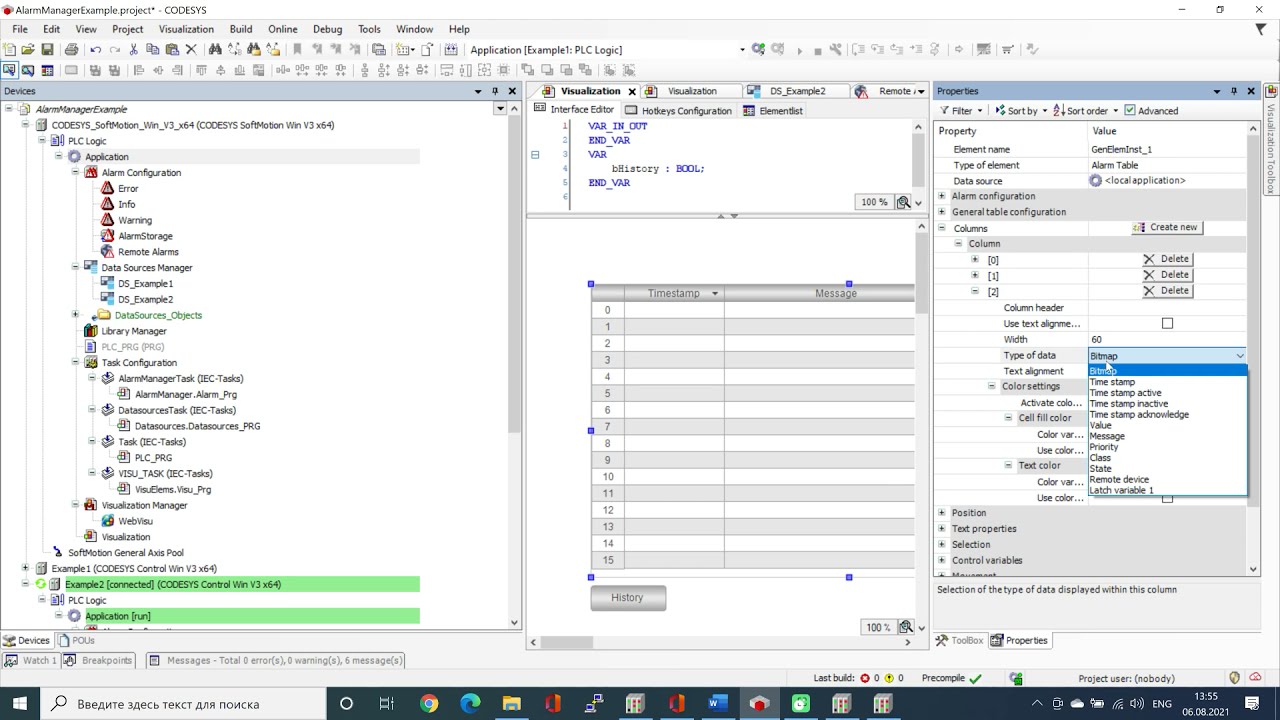Image resolution: width=1280 pixels, height=720 pixels.
Task: Expand column [0] properties
Action: (975, 259)
